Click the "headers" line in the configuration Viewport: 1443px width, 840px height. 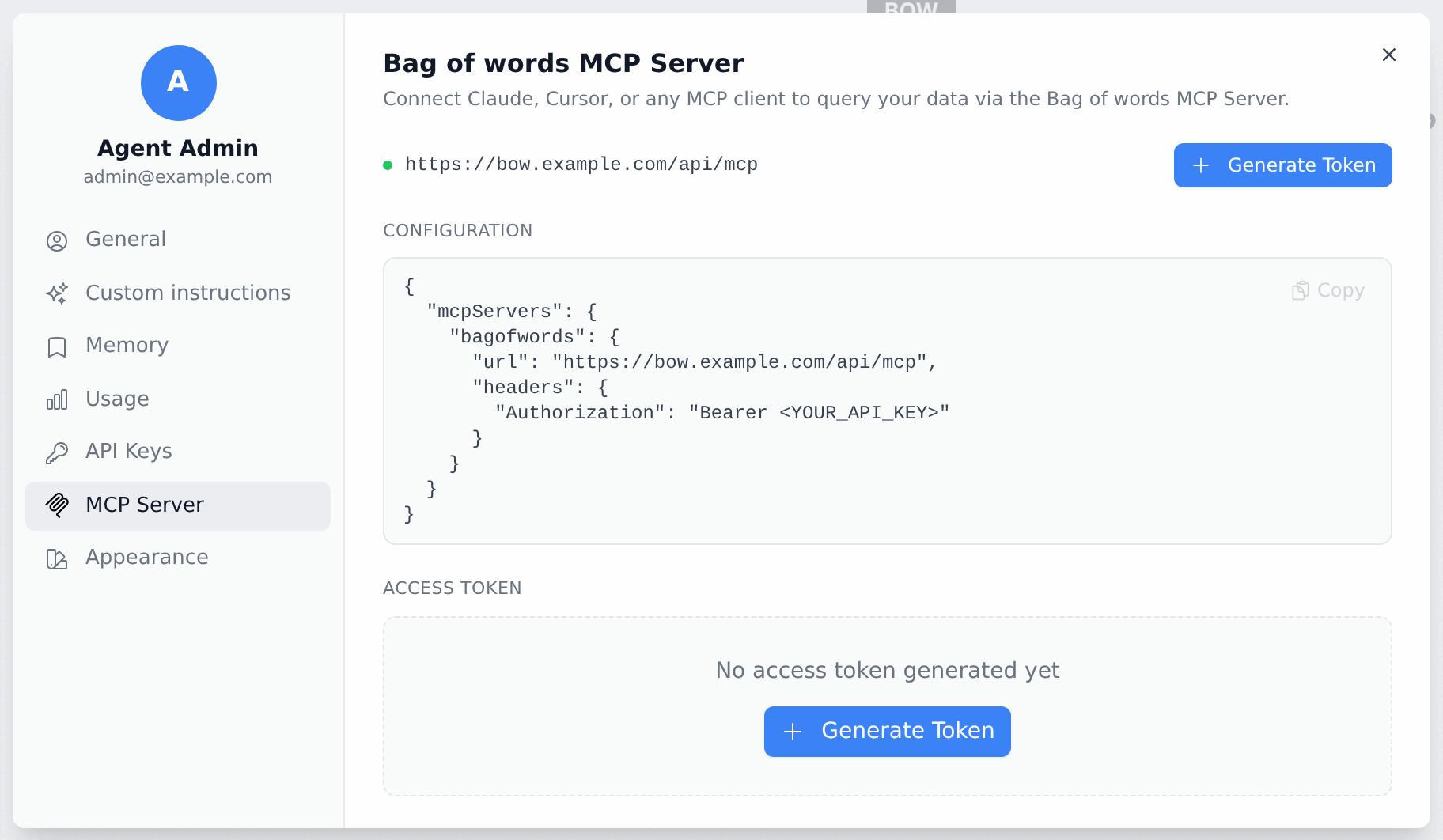click(x=540, y=388)
